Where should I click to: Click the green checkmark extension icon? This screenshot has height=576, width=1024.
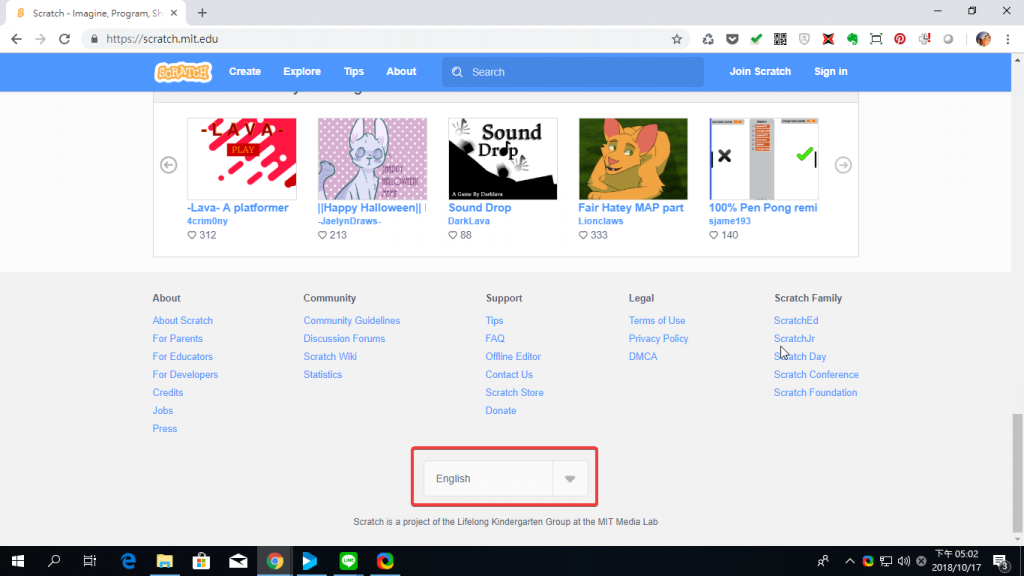pyautogui.click(x=756, y=39)
